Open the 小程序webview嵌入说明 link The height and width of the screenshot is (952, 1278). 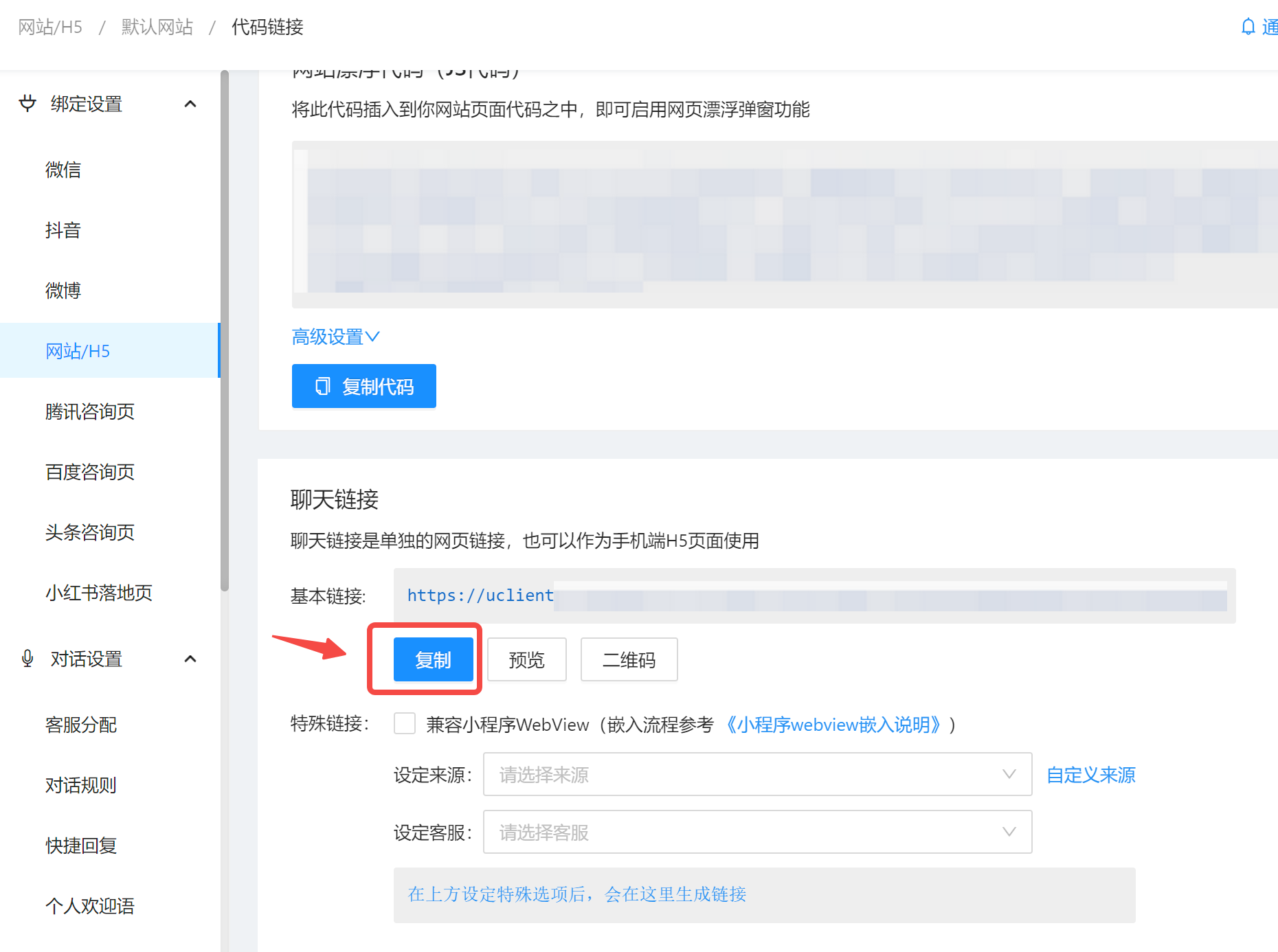pyautogui.click(x=835, y=724)
